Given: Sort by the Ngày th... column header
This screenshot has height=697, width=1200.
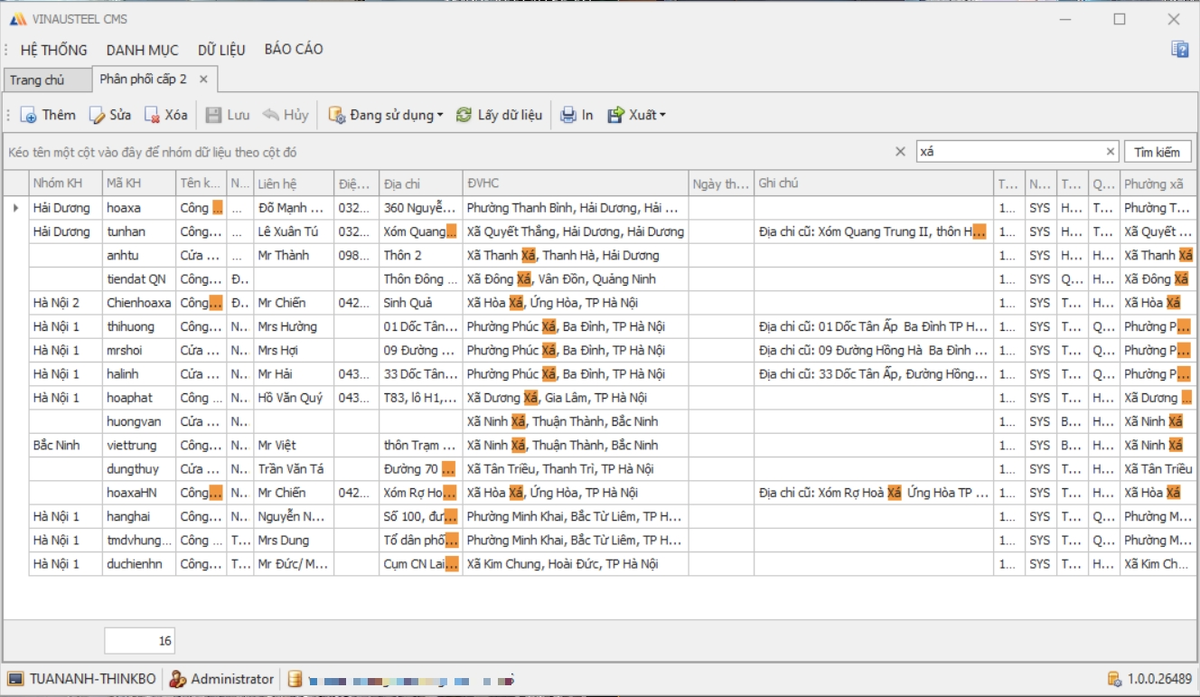Looking at the screenshot, I should (721, 184).
